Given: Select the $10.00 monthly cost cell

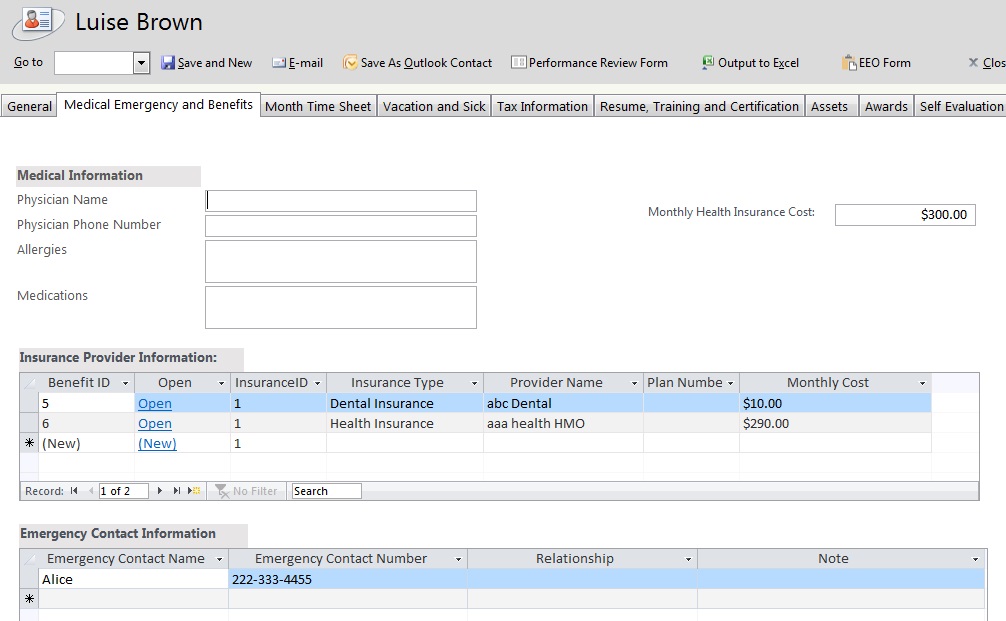Looking at the screenshot, I should coord(835,404).
